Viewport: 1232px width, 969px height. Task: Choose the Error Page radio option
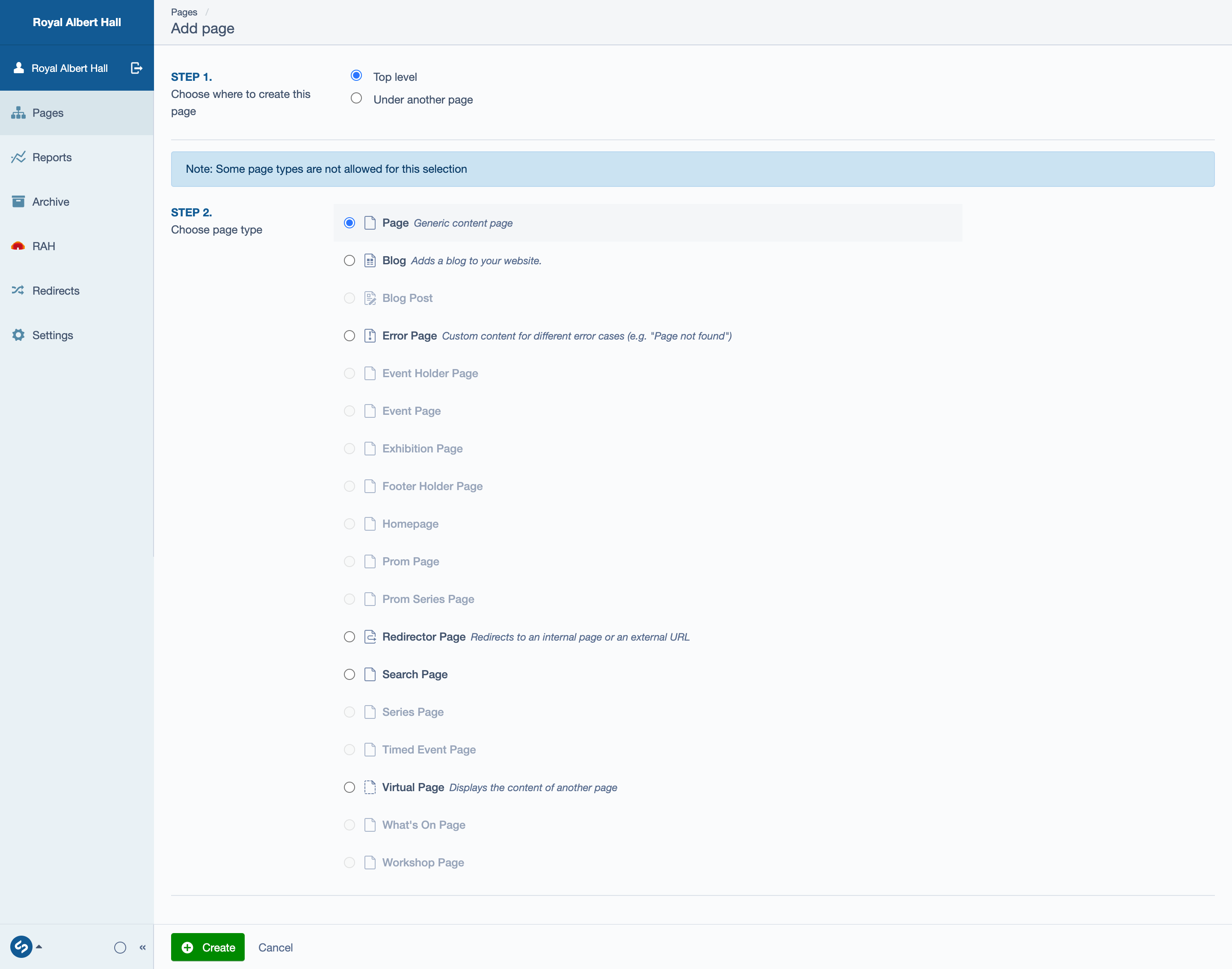click(349, 336)
